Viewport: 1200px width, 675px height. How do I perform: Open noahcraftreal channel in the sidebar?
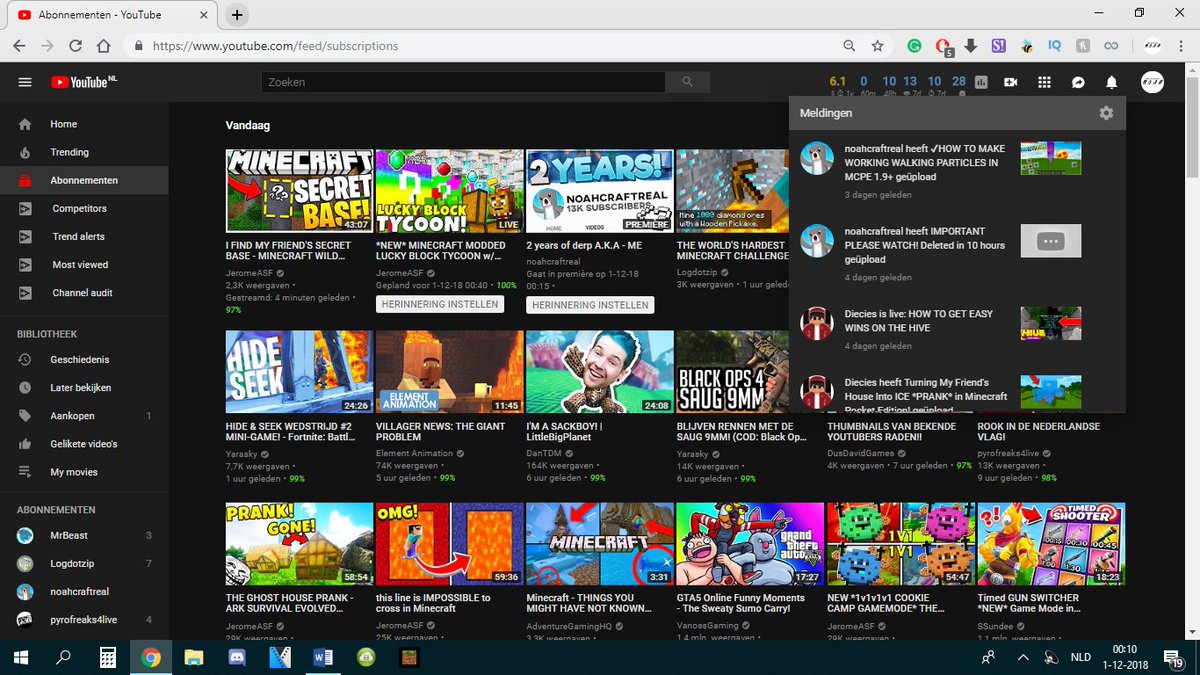click(84, 591)
